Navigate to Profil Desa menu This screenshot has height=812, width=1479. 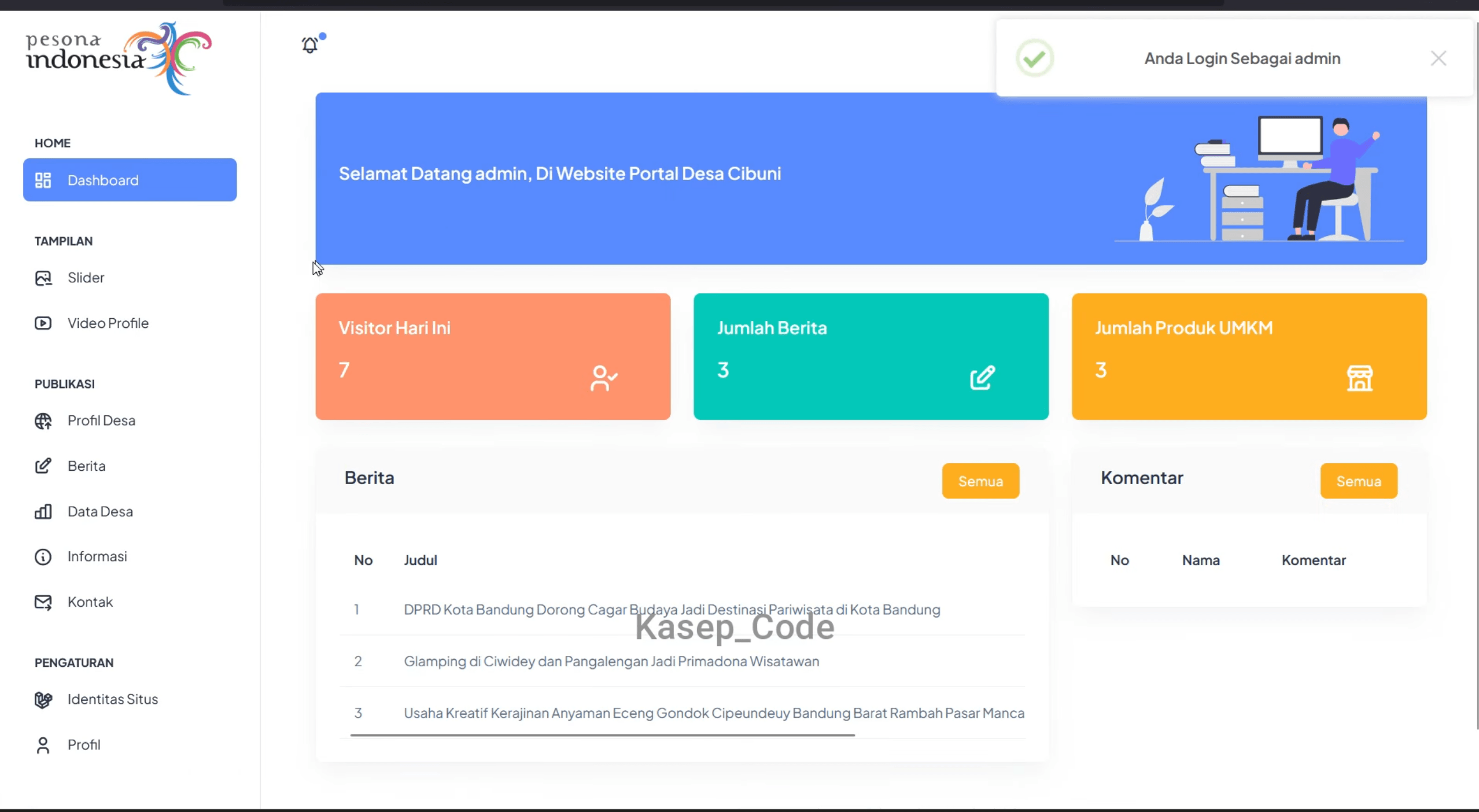(130, 420)
